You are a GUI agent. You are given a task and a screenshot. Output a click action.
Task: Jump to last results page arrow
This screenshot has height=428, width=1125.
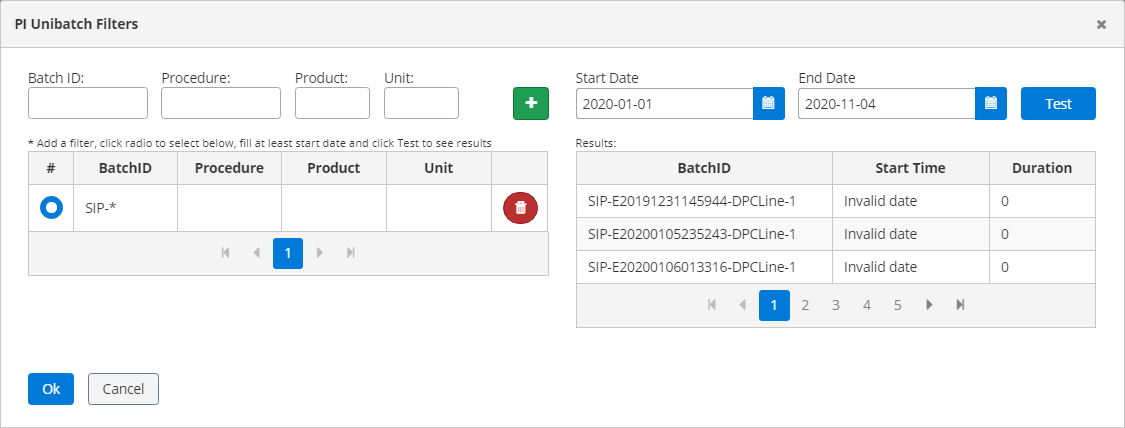point(960,305)
